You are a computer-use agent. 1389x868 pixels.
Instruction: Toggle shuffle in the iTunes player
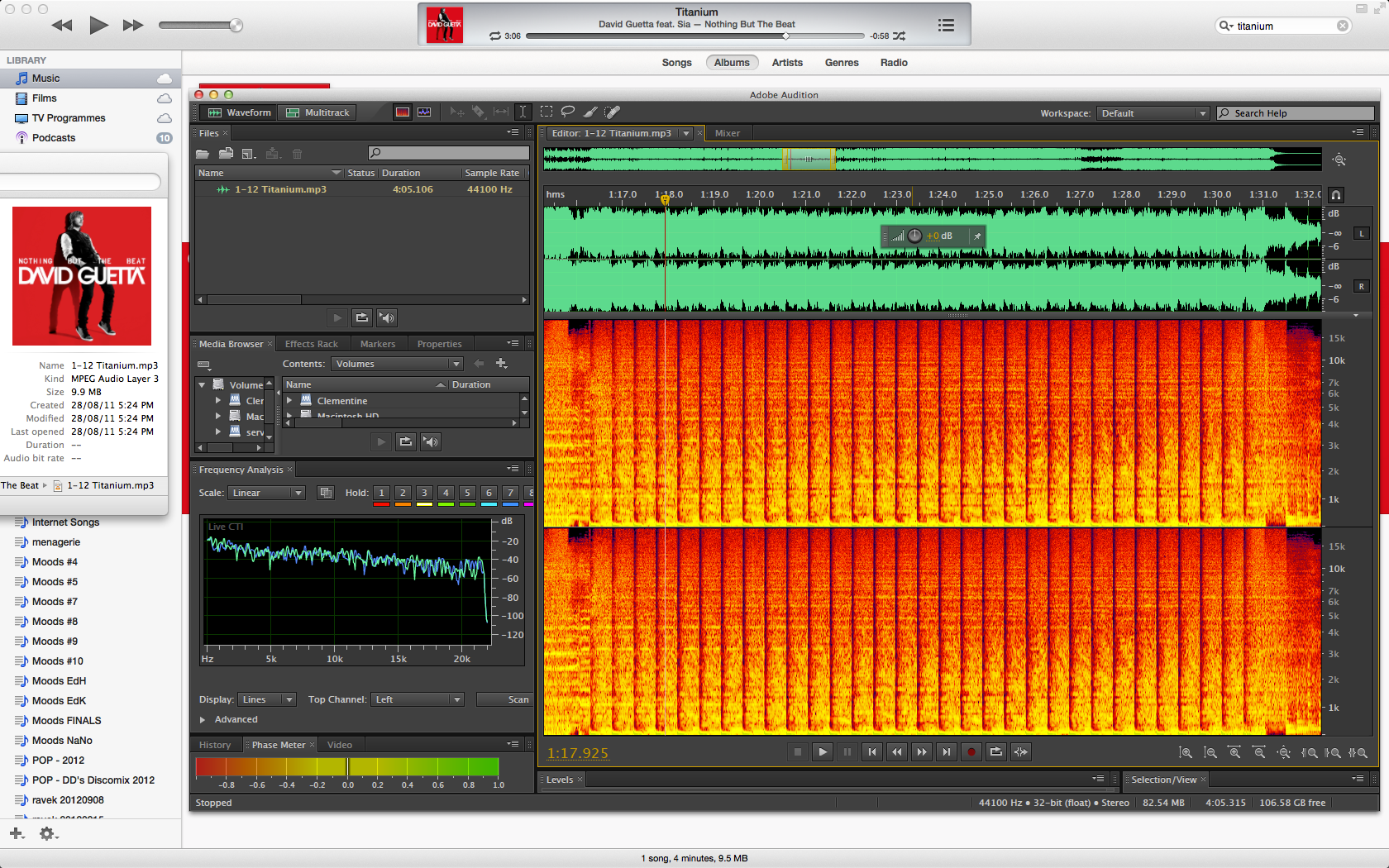pyautogui.click(x=900, y=36)
